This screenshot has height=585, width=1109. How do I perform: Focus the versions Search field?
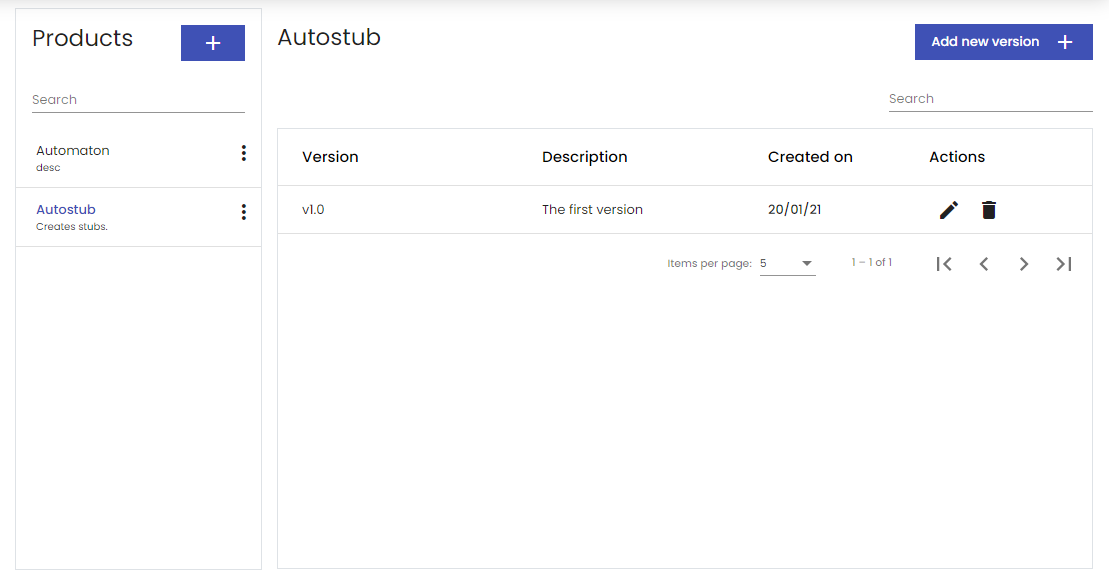(990, 99)
